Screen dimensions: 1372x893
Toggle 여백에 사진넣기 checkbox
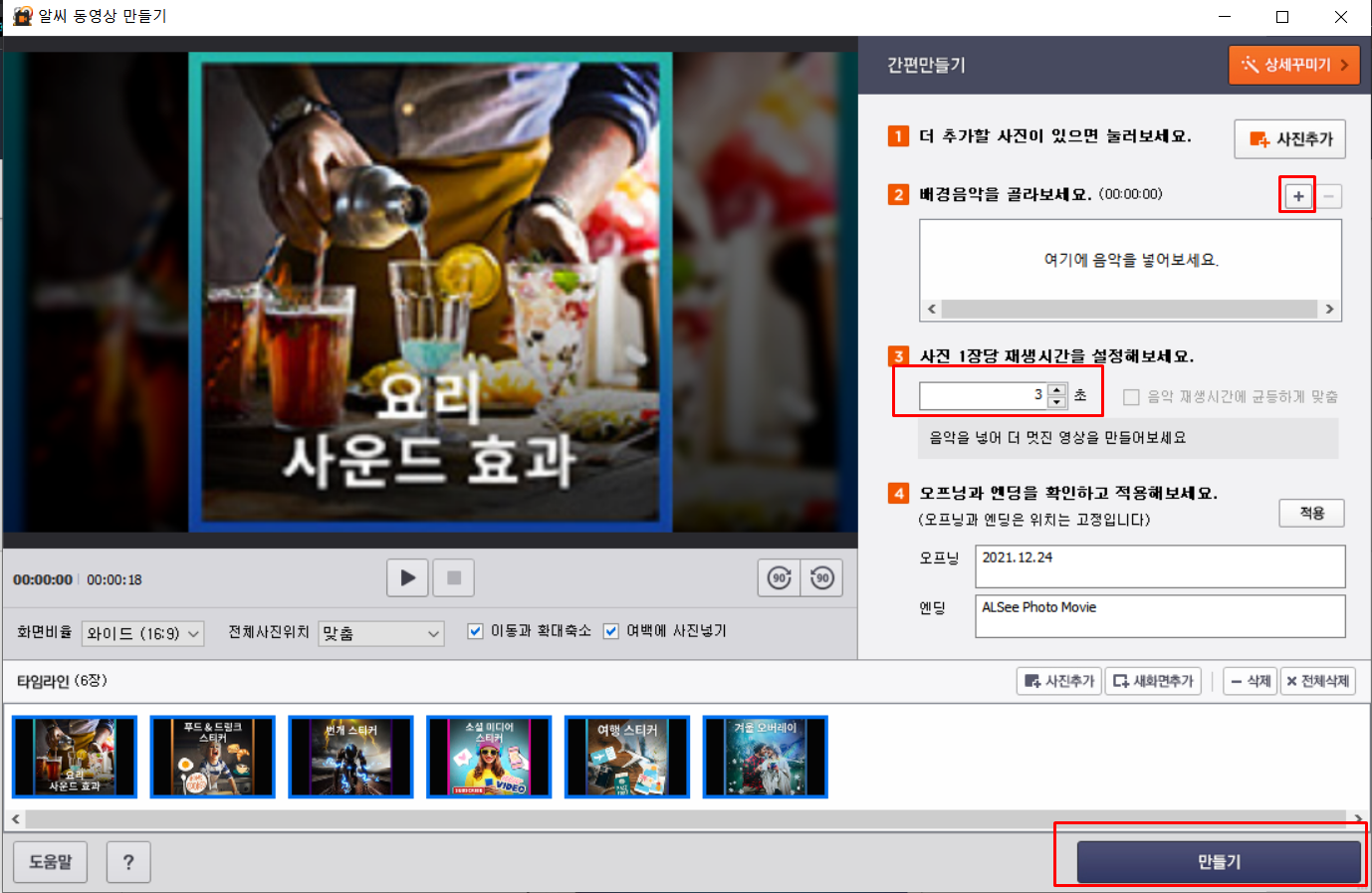611,631
